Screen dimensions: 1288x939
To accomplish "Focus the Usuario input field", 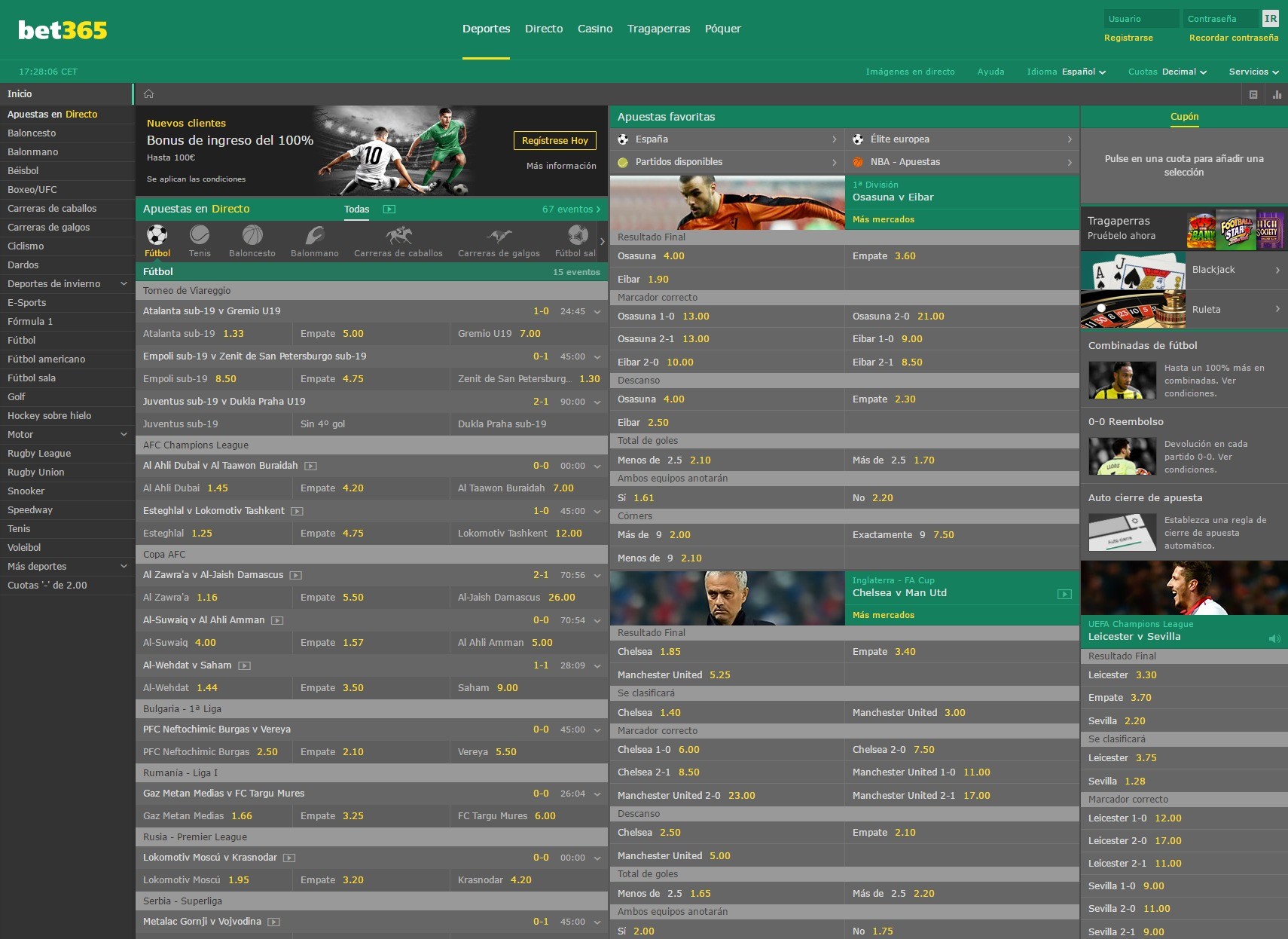I will (1142, 19).
